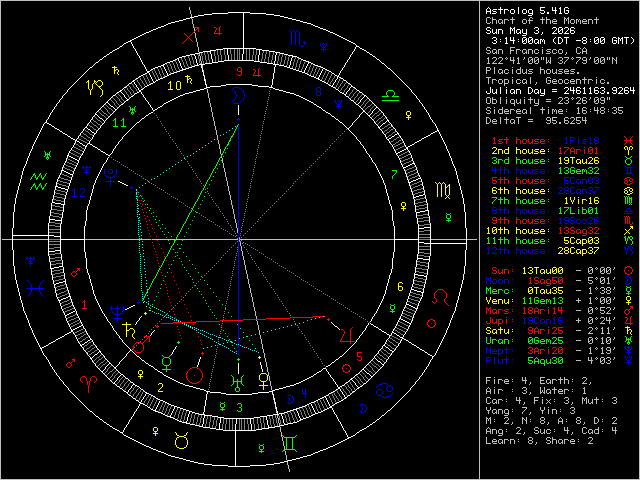
Task: Select the Jupiter glyph after the Jupi row
Action: [x=629, y=320]
